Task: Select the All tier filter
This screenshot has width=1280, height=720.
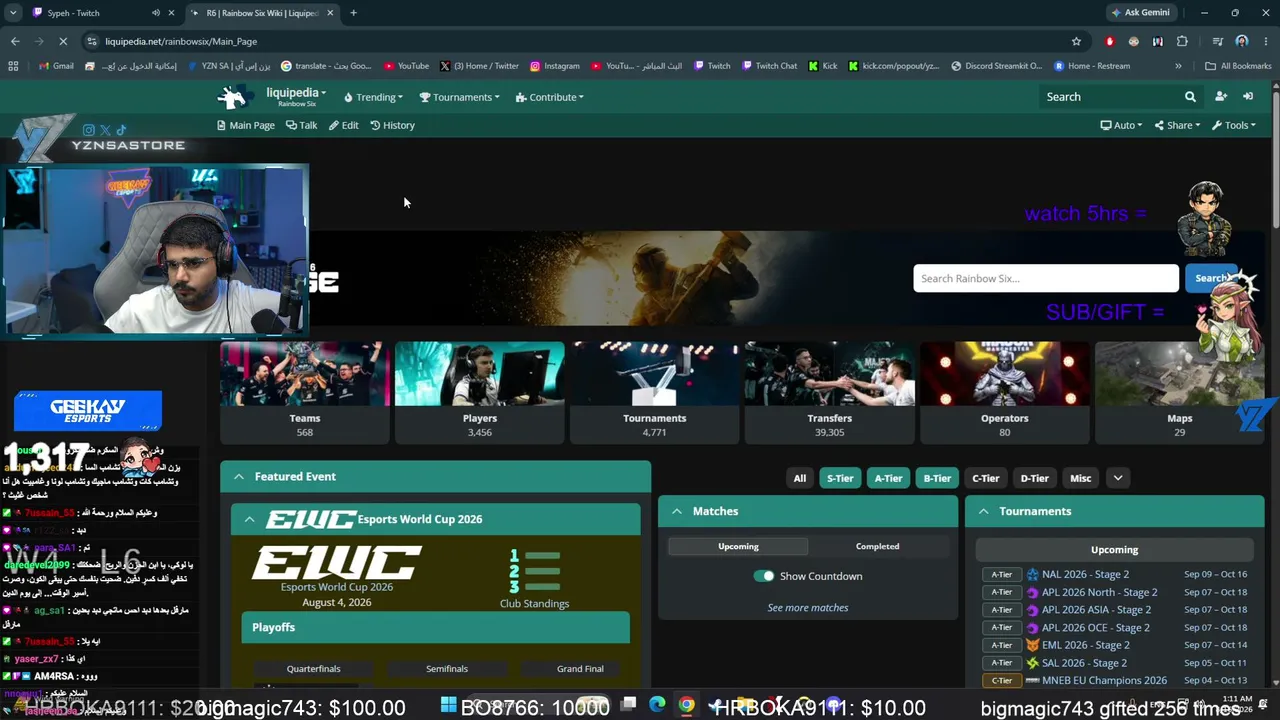Action: [x=800, y=478]
